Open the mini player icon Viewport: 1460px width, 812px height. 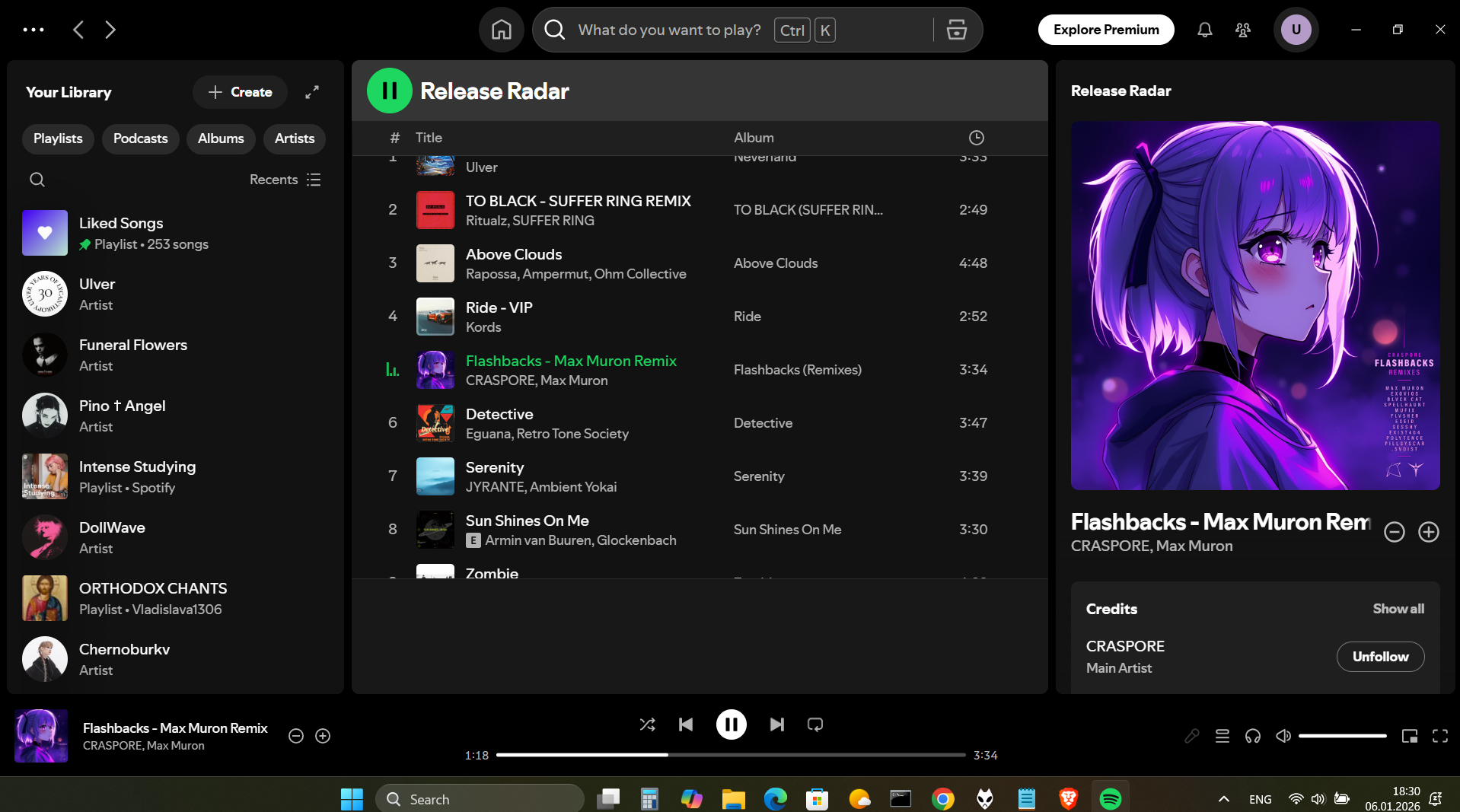1410,736
